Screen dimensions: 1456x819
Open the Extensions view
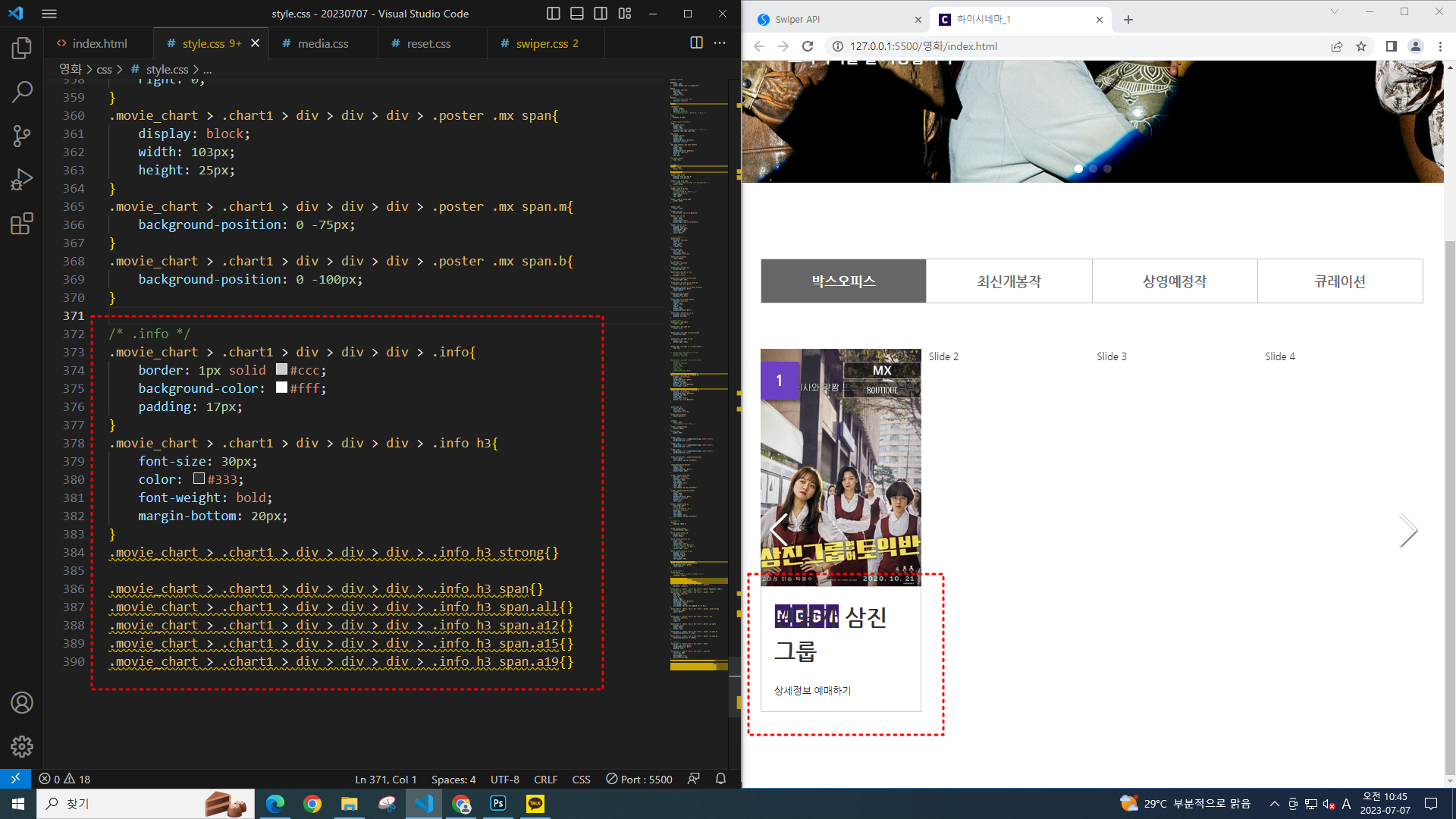coord(22,224)
